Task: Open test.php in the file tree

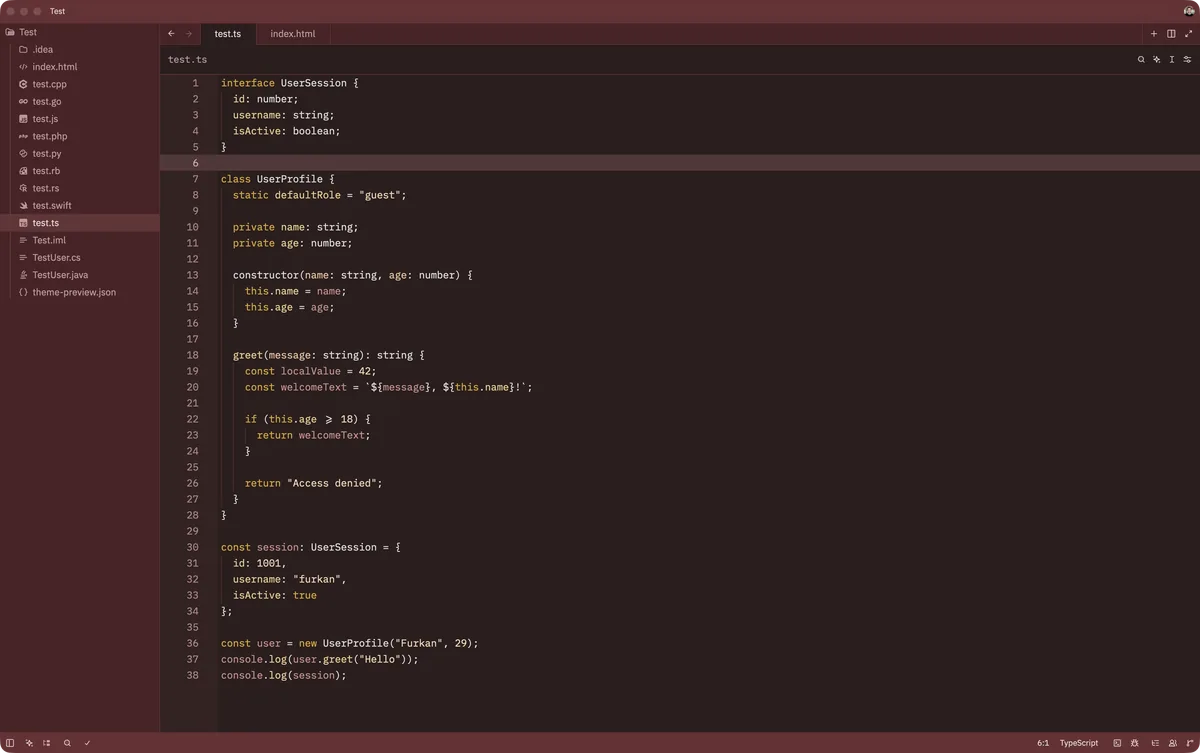Action: tap(80, 136)
